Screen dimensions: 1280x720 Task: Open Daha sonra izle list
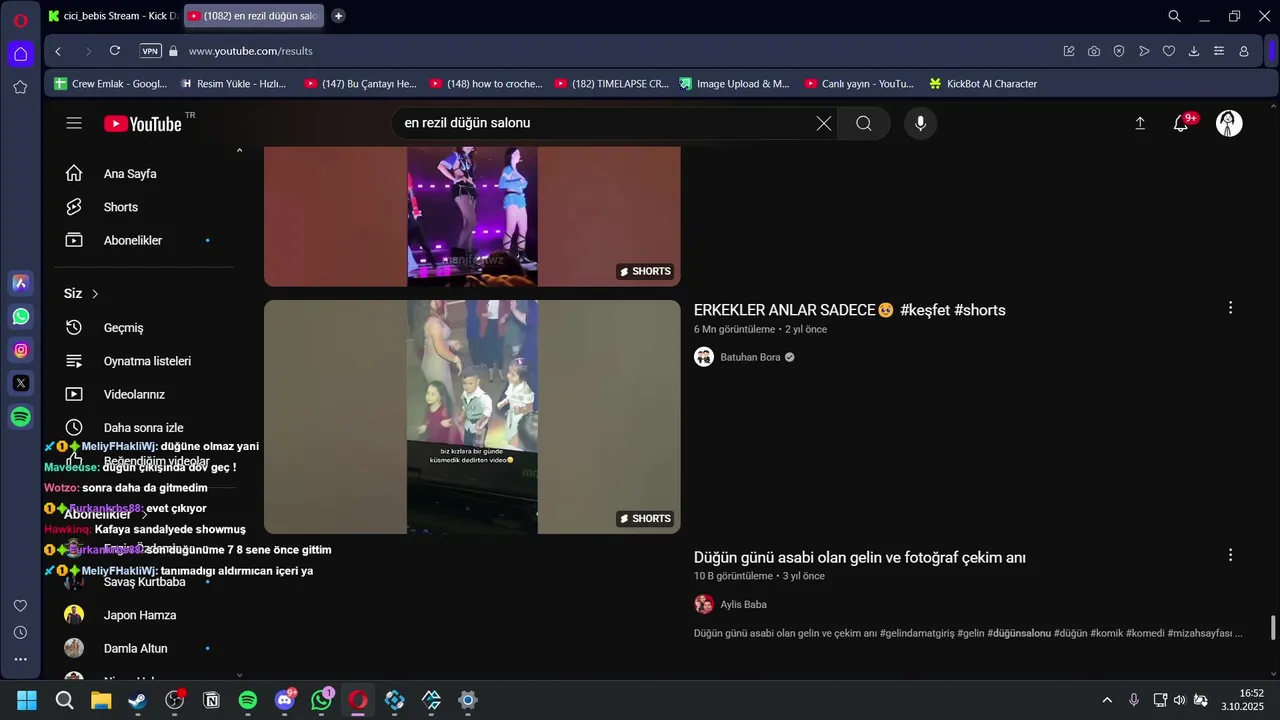[x=143, y=427]
